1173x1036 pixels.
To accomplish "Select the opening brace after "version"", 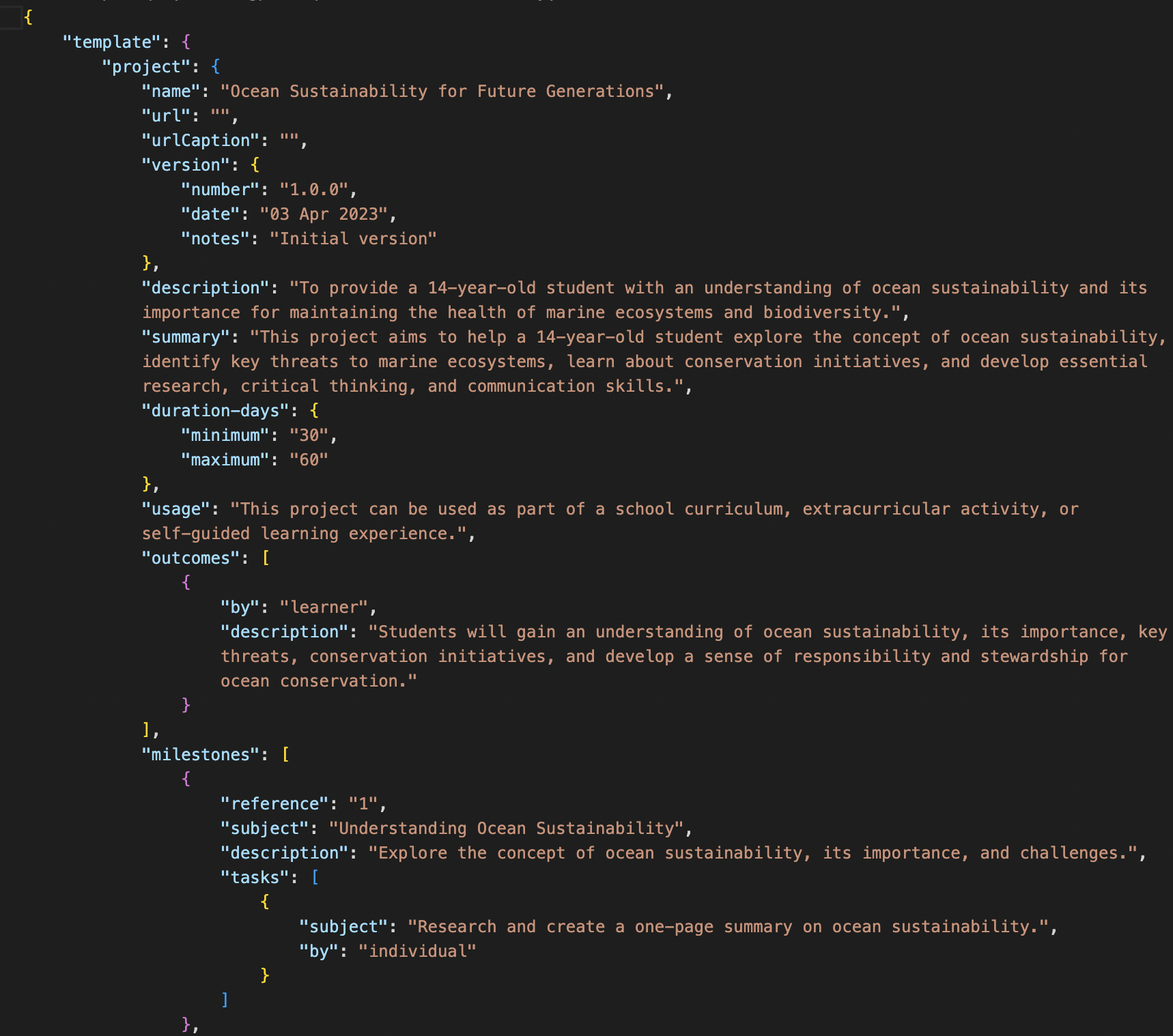I will pyautogui.click(x=255, y=165).
